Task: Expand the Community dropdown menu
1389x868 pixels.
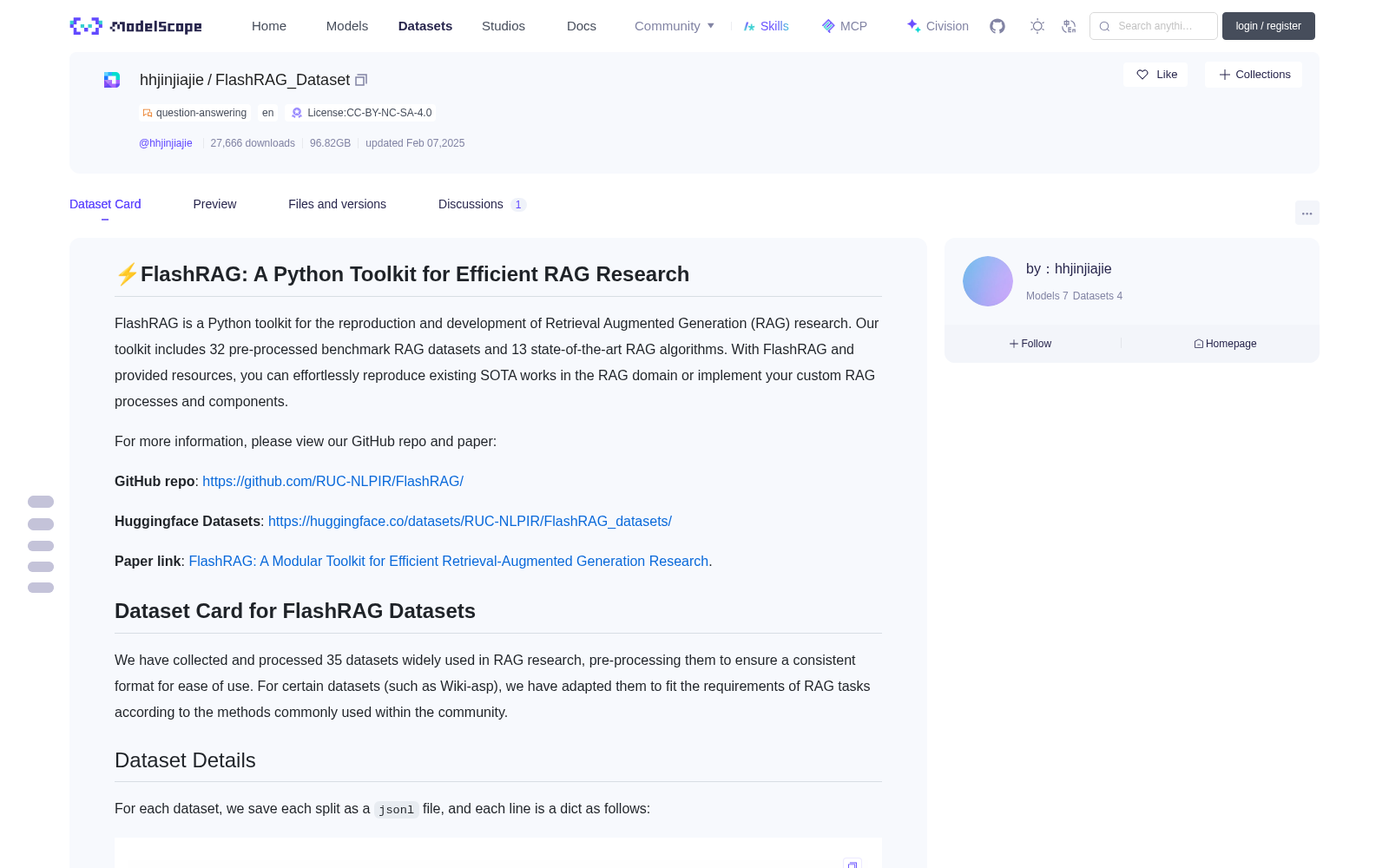Action: (x=675, y=26)
